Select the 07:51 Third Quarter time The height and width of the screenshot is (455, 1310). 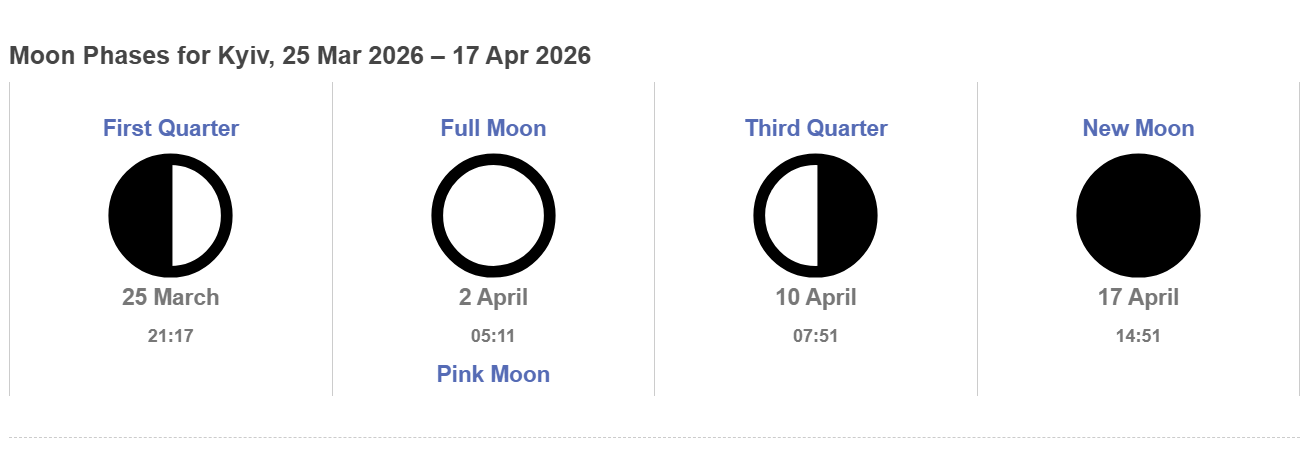(x=816, y=336)
